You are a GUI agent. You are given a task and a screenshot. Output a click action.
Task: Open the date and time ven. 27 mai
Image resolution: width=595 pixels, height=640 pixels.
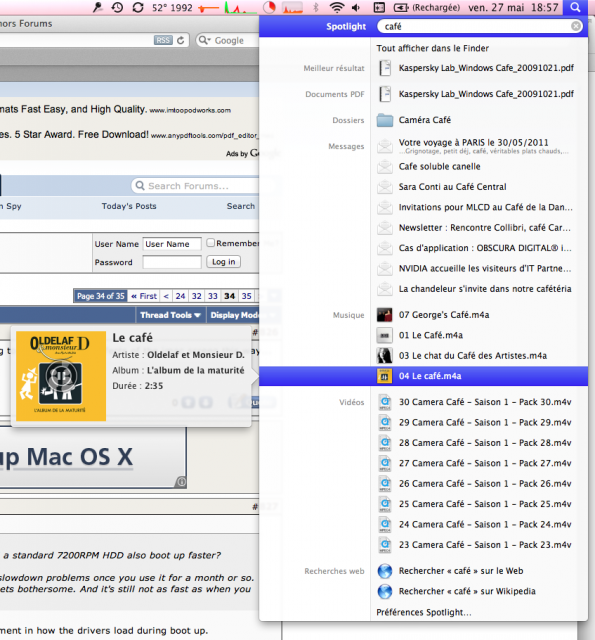tap(513, 7)
